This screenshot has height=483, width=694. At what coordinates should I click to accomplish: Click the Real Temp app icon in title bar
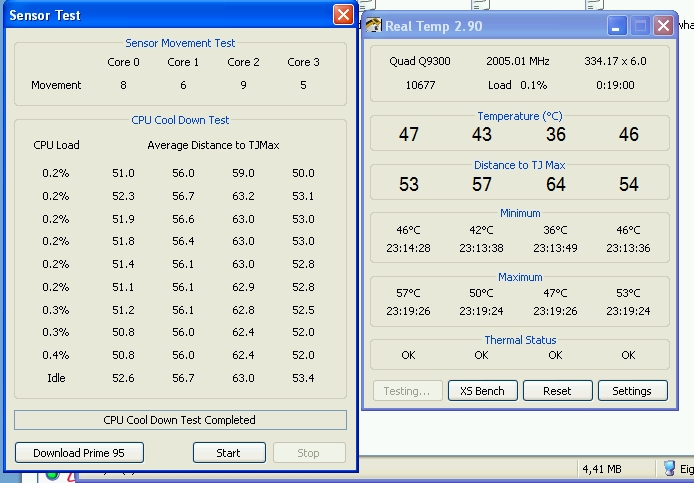point(373,25)
